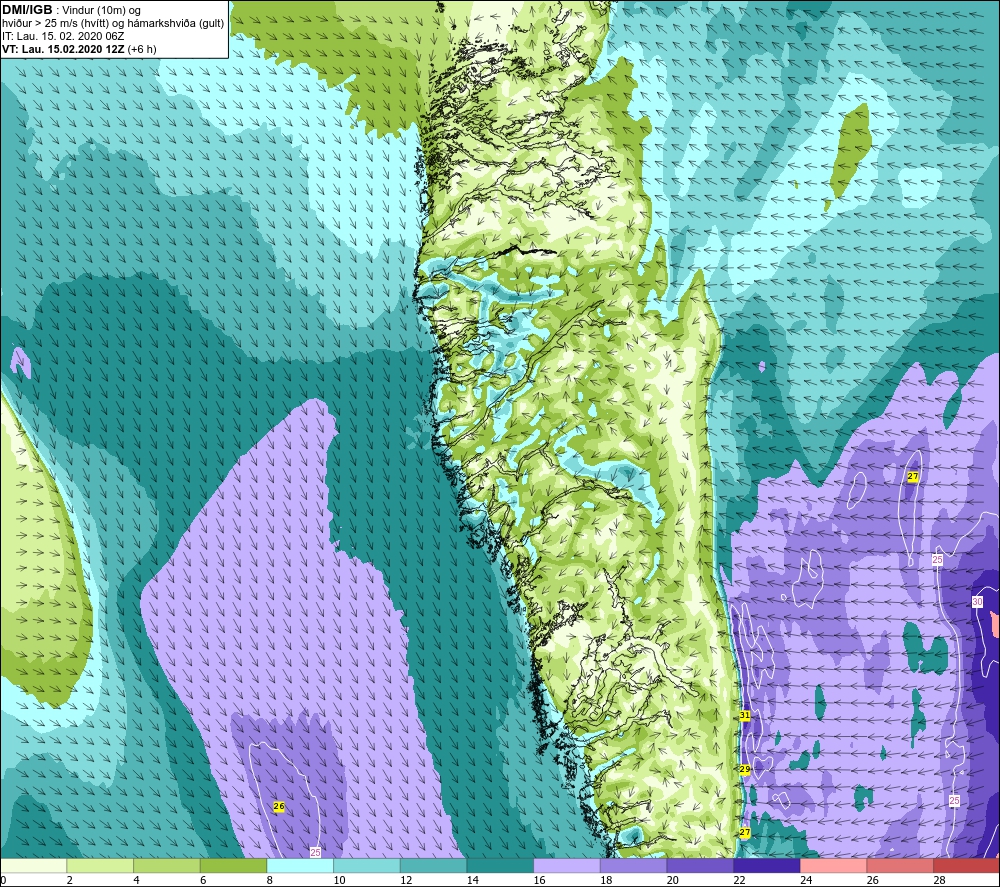Select the pale cyan 8–10 m/s swatch

click(300, 866)
